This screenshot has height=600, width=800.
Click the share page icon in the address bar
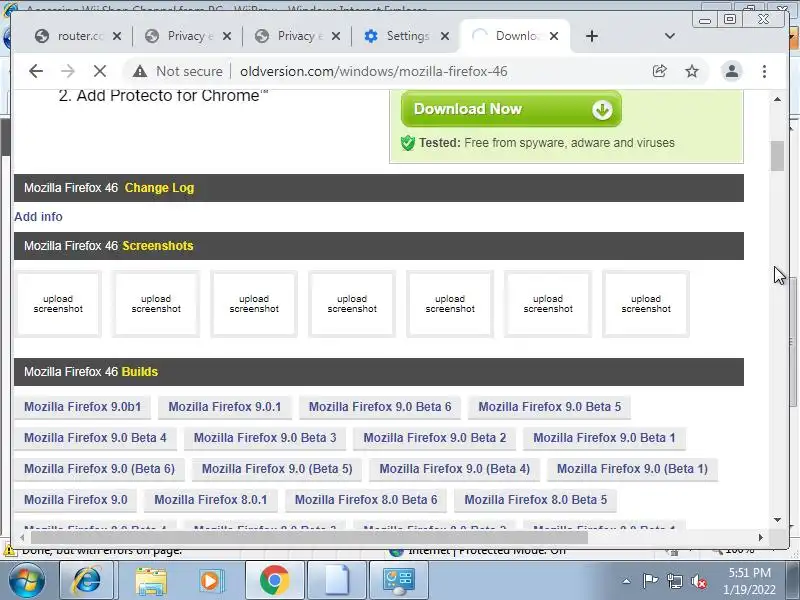pyautogui.click(x=660, y=71)
